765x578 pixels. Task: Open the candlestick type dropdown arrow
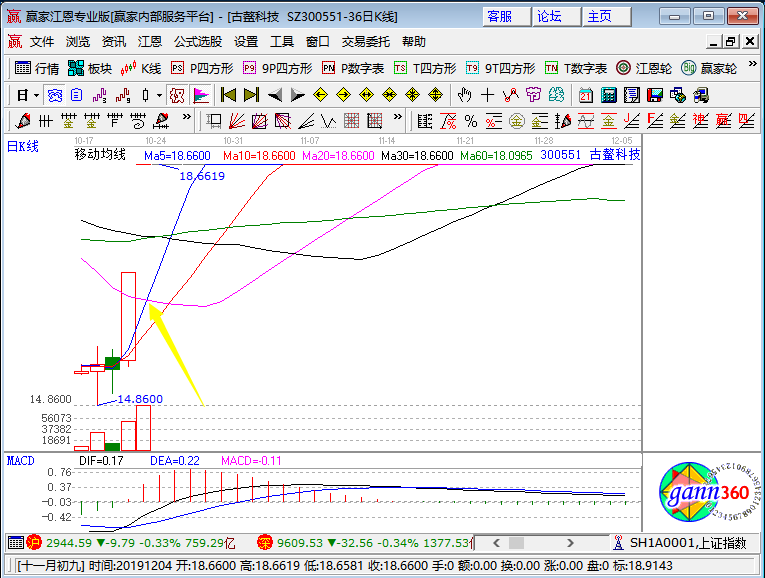[x=159, y=95]
